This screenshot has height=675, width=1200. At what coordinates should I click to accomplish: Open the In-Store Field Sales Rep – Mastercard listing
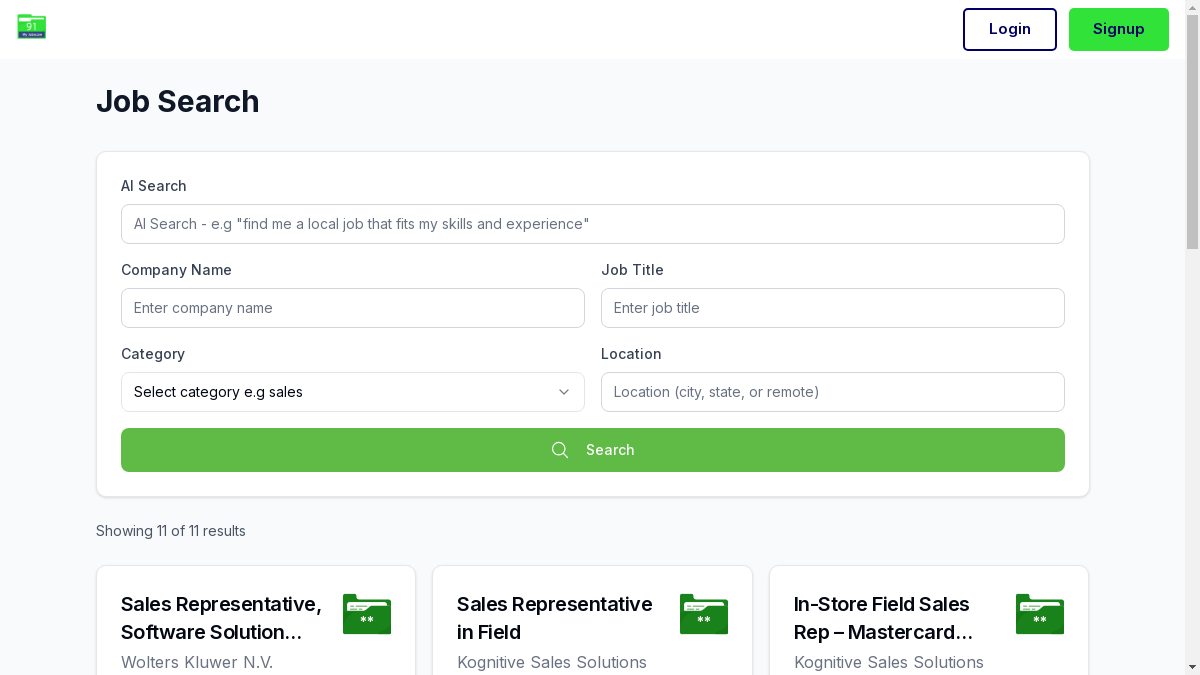click(x=882, y=618)
